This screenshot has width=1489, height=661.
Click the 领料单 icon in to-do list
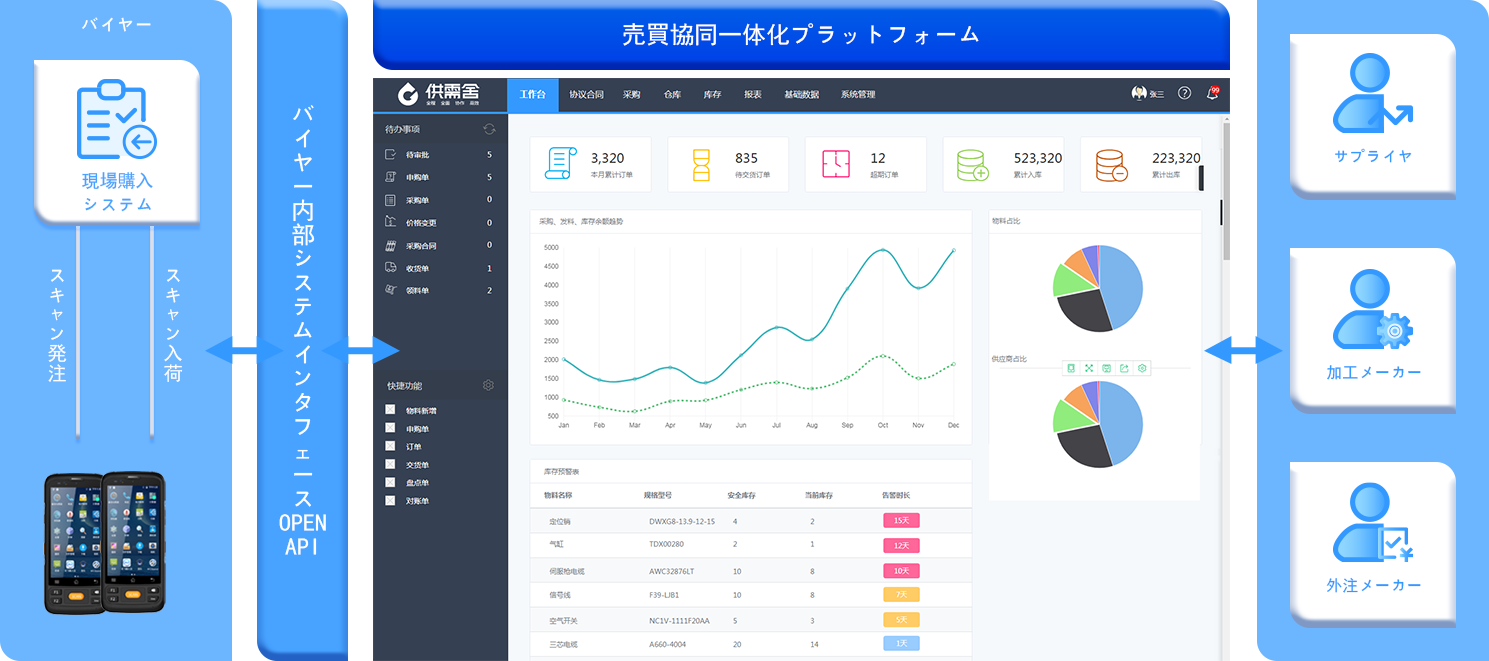(x=391, y=290)
